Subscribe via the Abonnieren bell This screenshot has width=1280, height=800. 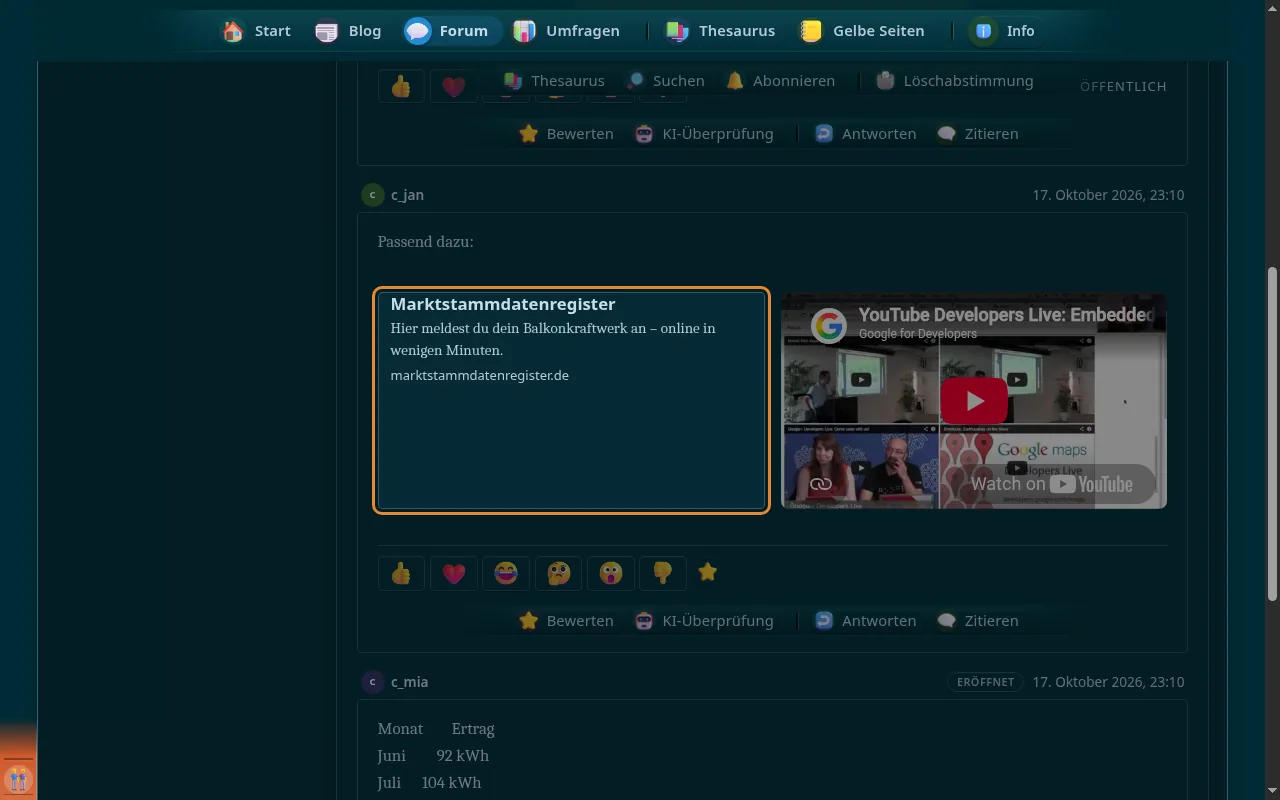[x=780, y=81]
